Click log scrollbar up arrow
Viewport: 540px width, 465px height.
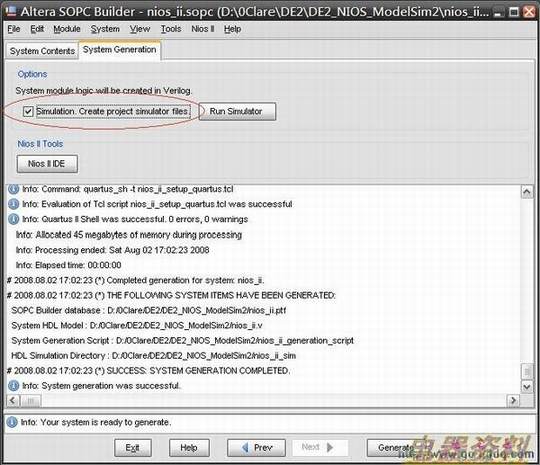pyautogui.click(x=527, y=192)
